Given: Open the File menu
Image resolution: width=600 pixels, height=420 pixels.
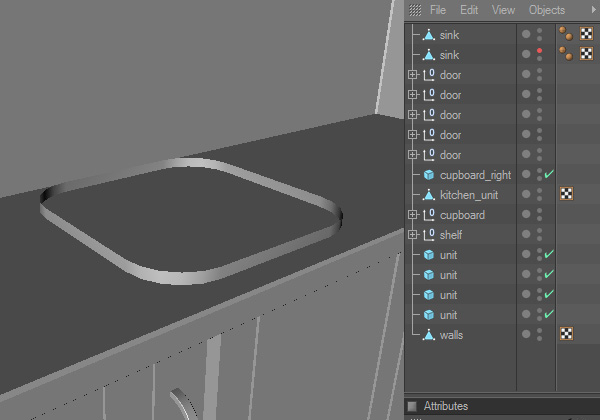Looking at the screenshot, I should [438, 10].
